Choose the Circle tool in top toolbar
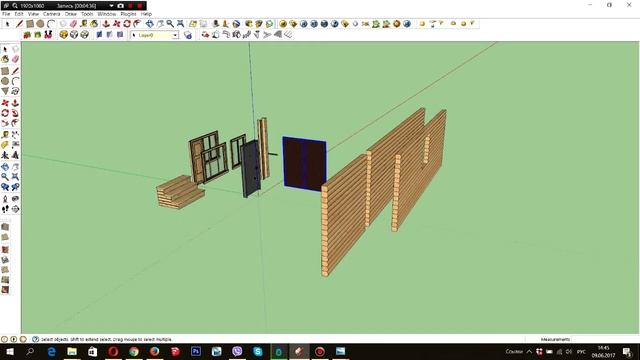Image resolution: width=640 pixels, height=360 pixels. click(x=40, y=24)
